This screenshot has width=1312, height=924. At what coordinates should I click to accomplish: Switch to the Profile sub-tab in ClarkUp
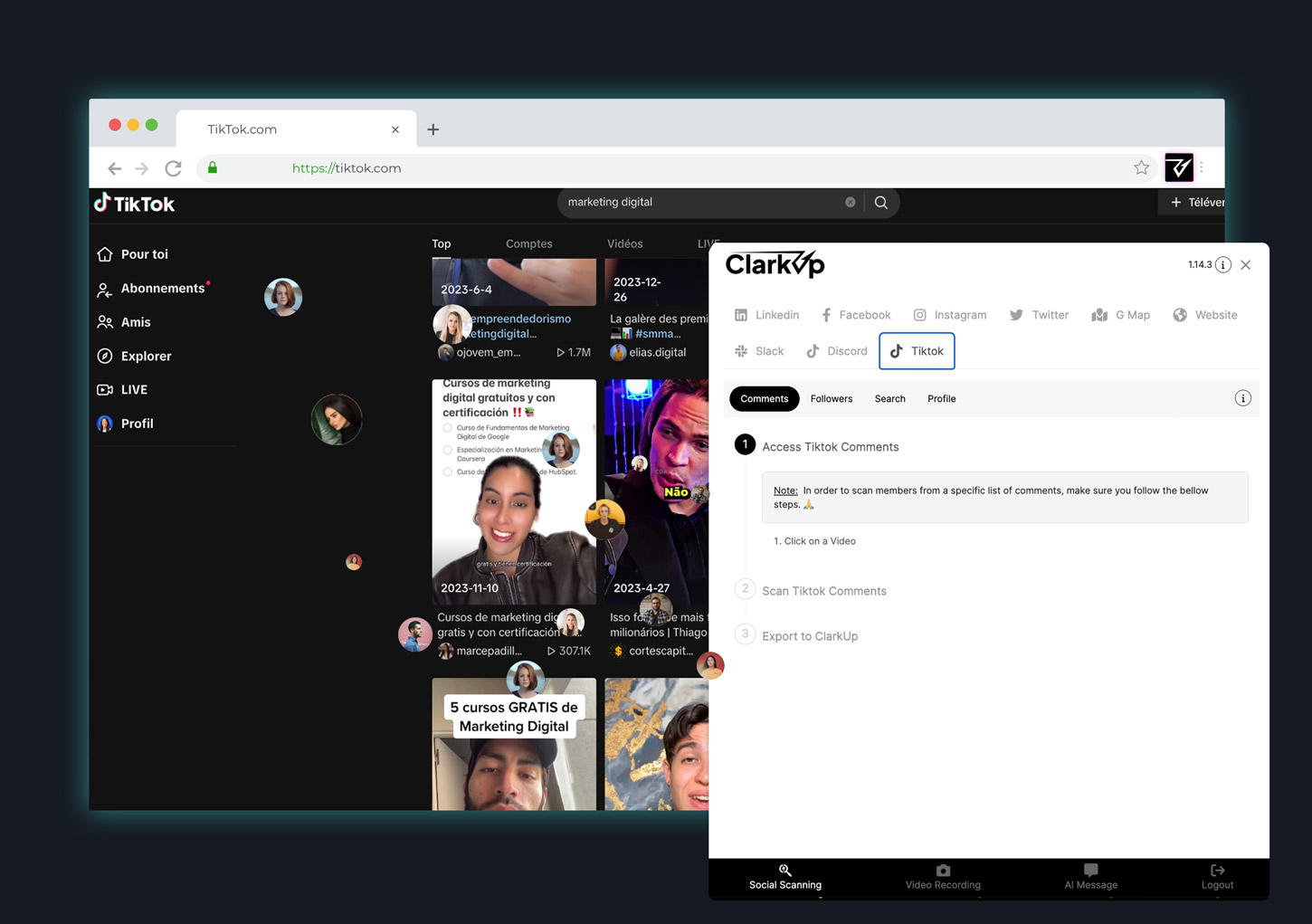pos(941,398)
